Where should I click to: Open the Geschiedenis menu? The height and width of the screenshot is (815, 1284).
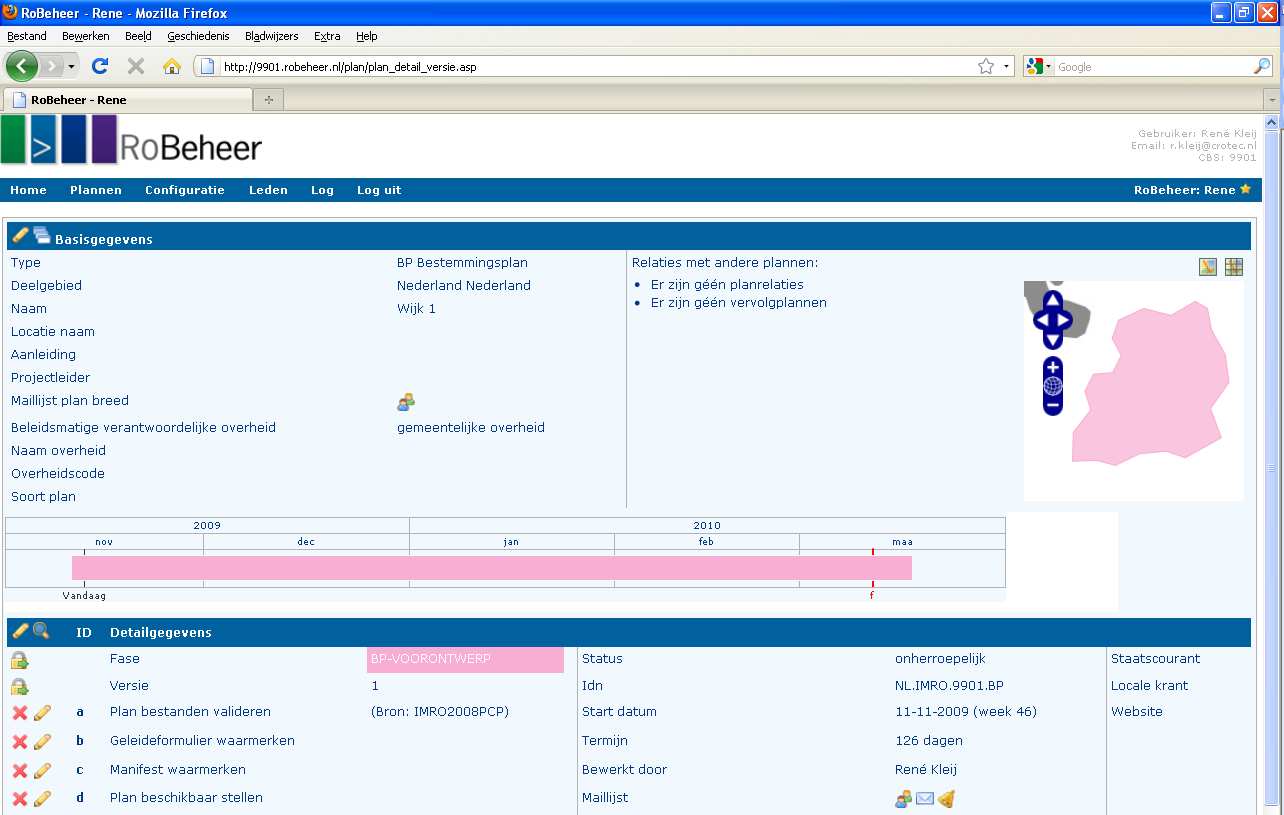198,36
